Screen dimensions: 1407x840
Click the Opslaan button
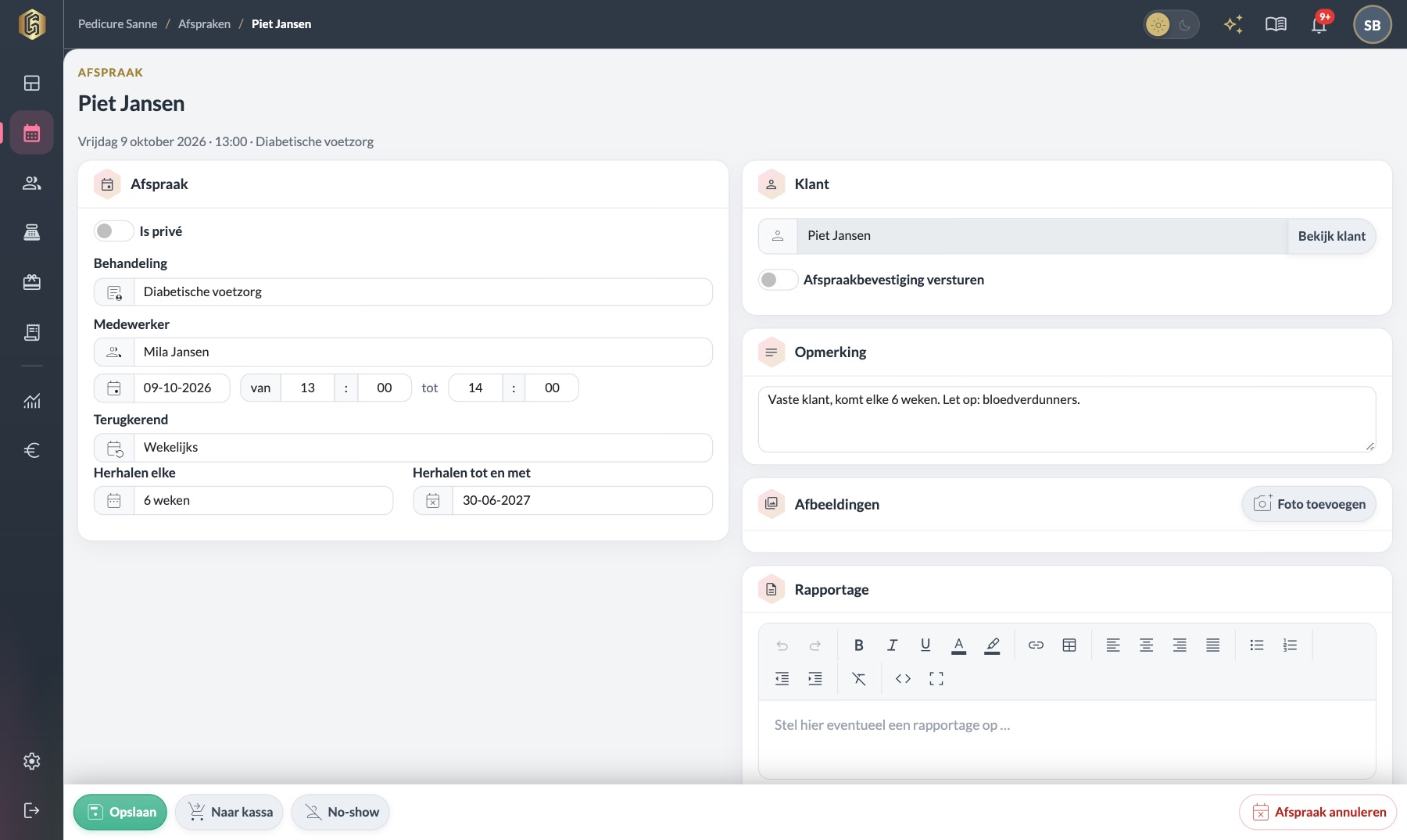click(120, 812)
